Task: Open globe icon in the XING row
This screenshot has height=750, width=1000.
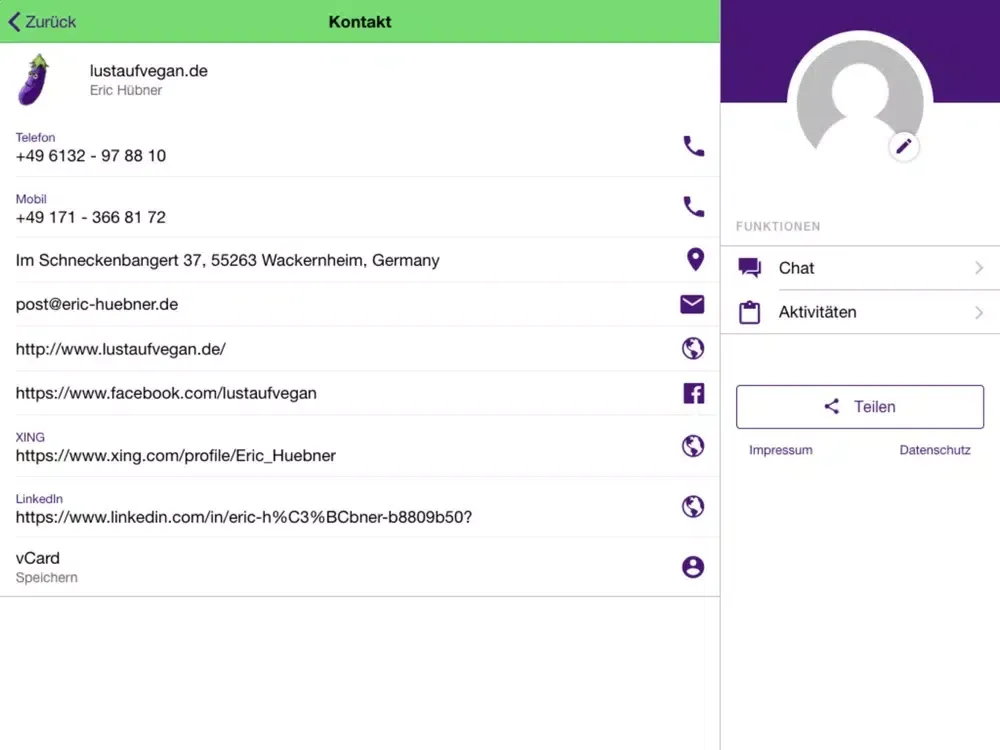Action: 693,446
